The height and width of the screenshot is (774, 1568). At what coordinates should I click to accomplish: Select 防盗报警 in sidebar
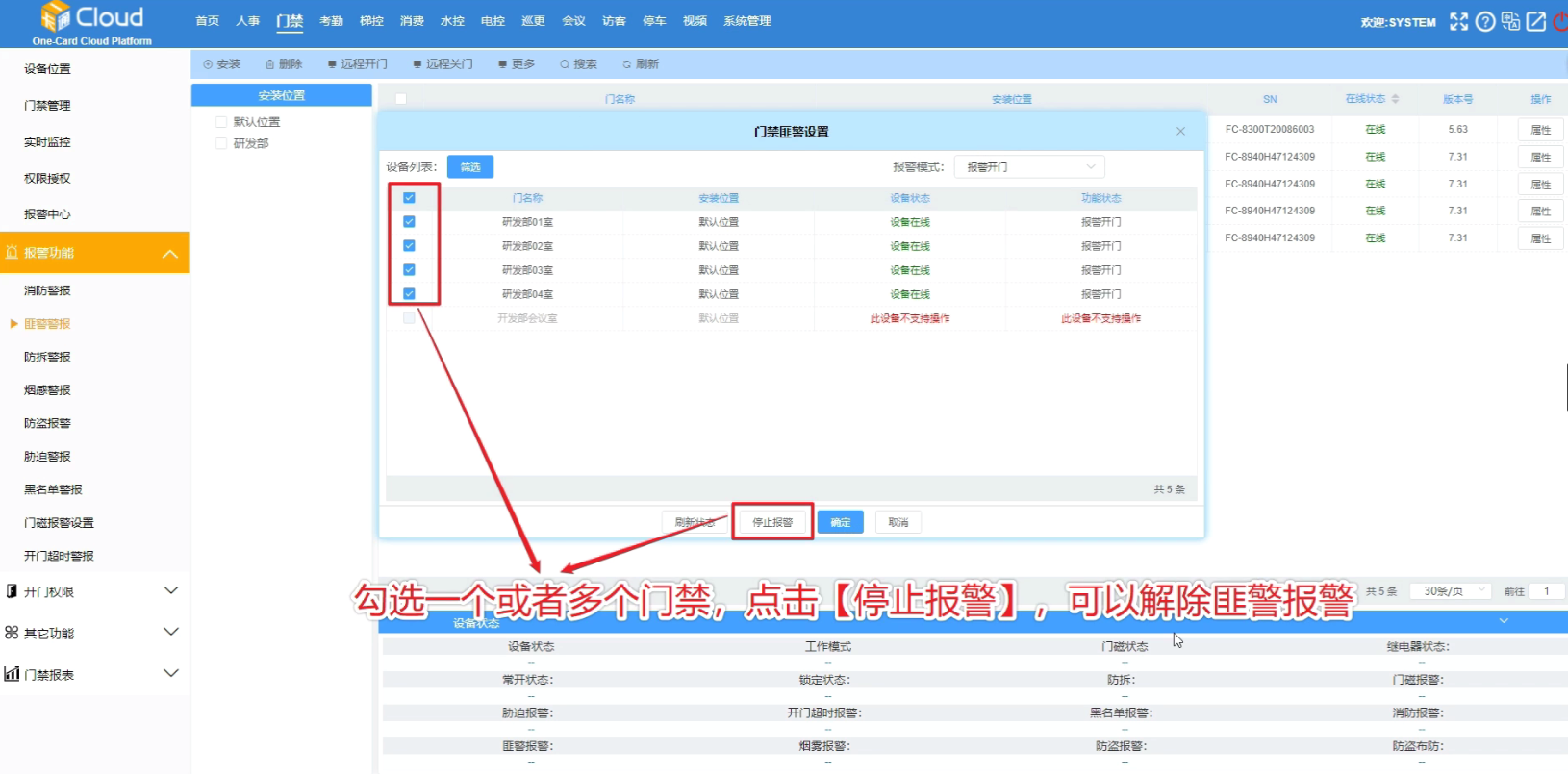coord(47,423)
